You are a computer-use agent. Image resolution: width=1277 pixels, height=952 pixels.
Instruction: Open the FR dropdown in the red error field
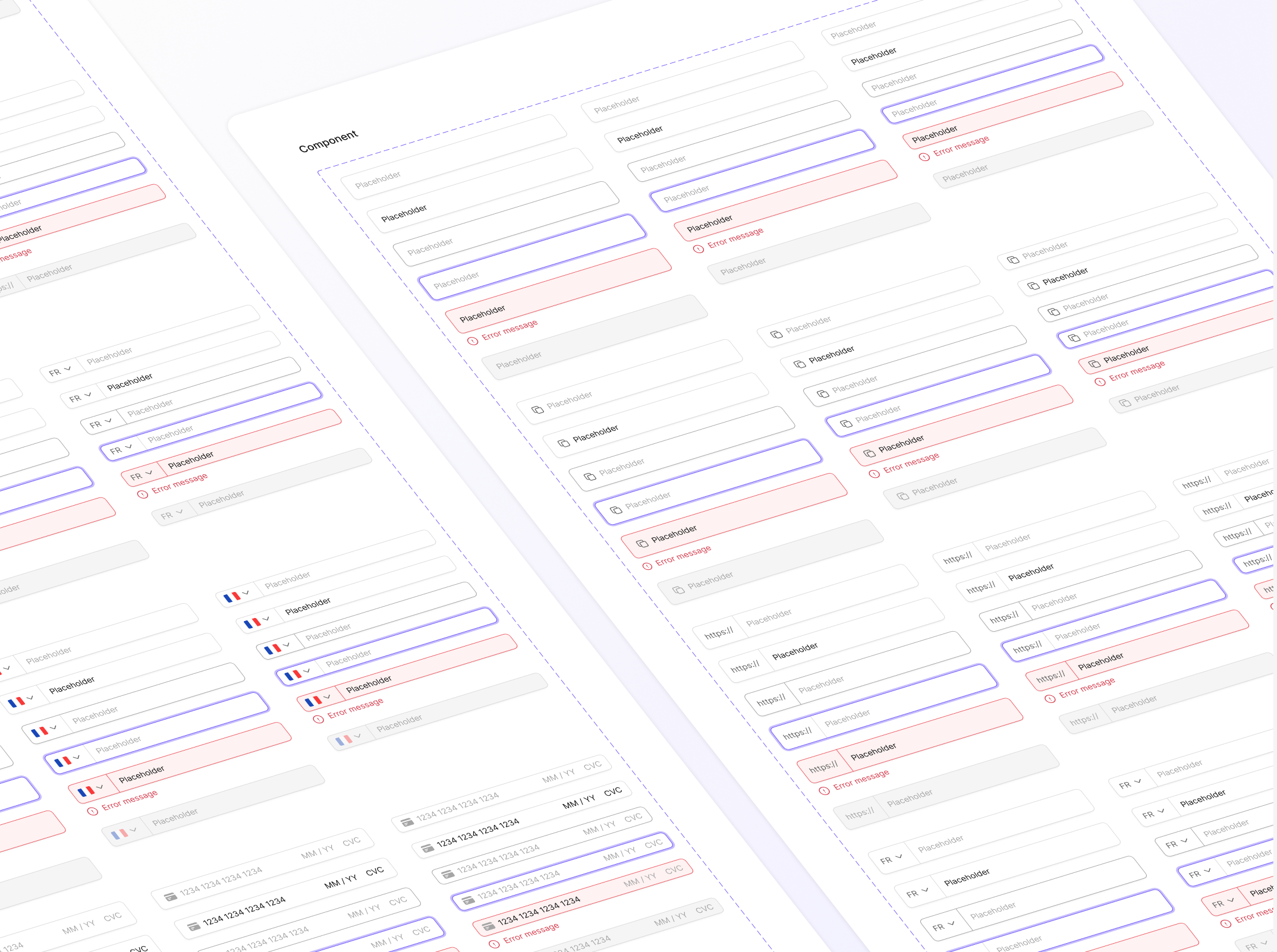(141, 475)
